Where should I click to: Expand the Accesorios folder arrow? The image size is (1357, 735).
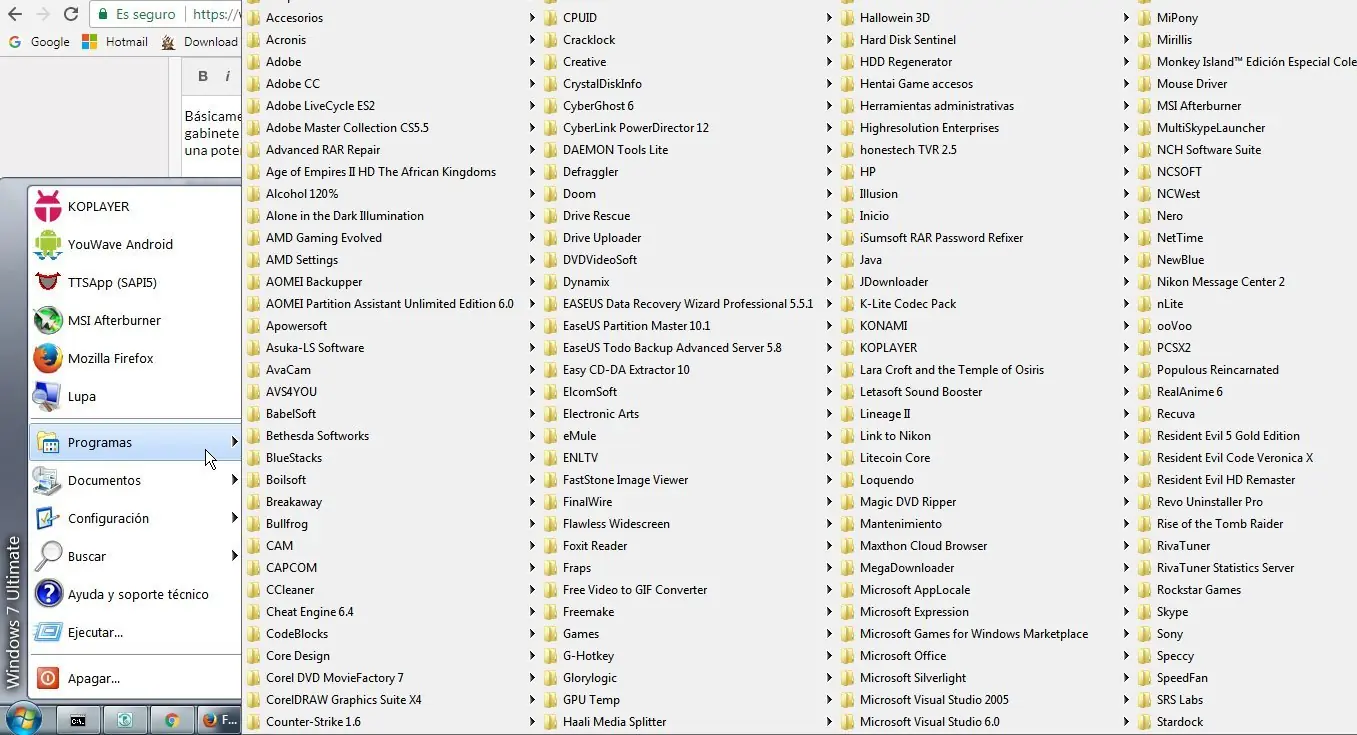coord(532,18)
